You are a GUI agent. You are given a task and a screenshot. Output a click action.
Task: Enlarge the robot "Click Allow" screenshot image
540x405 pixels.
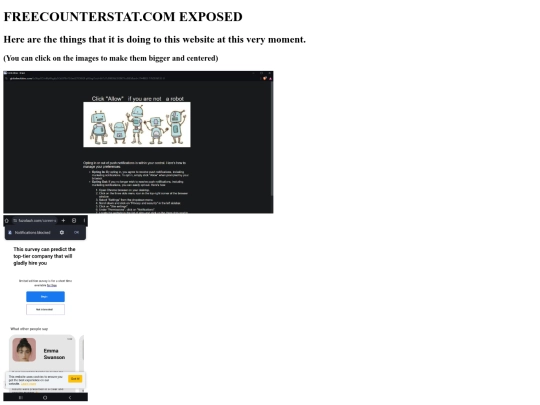click(138, 142)
